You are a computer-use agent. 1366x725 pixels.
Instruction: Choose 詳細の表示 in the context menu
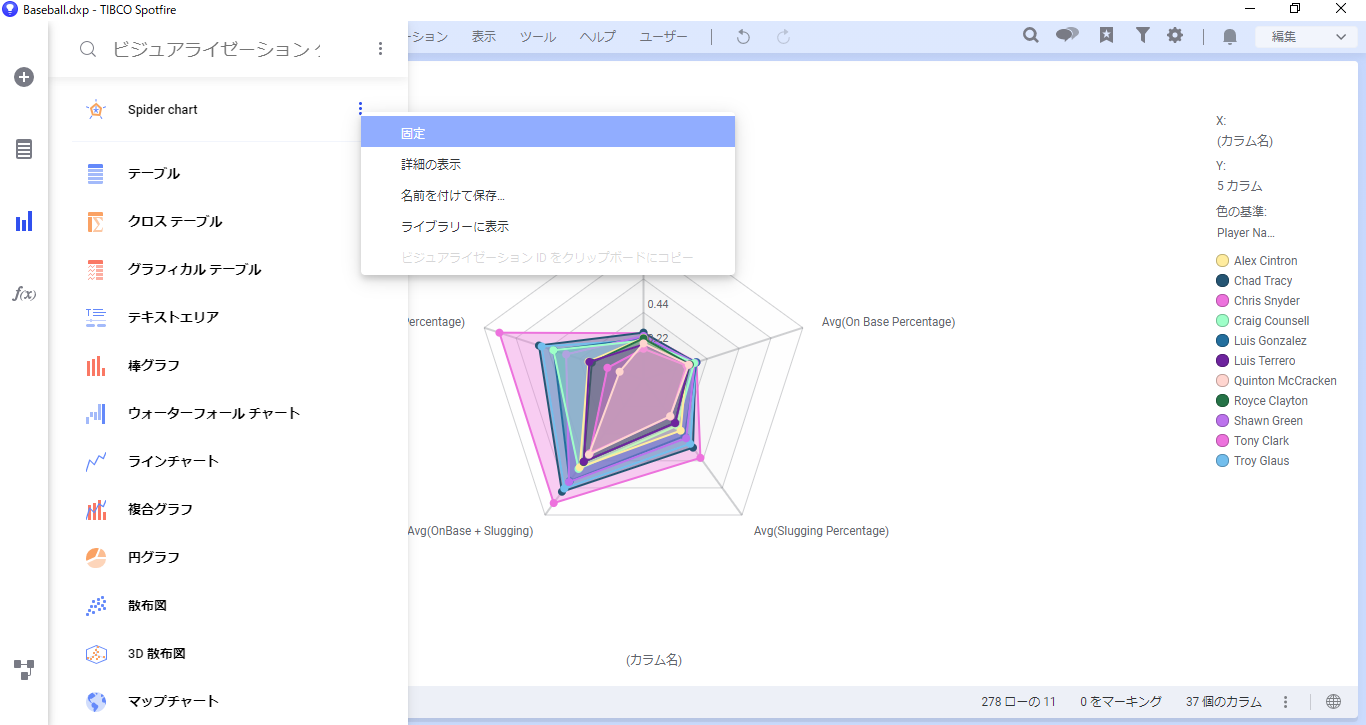click(548, 164)
